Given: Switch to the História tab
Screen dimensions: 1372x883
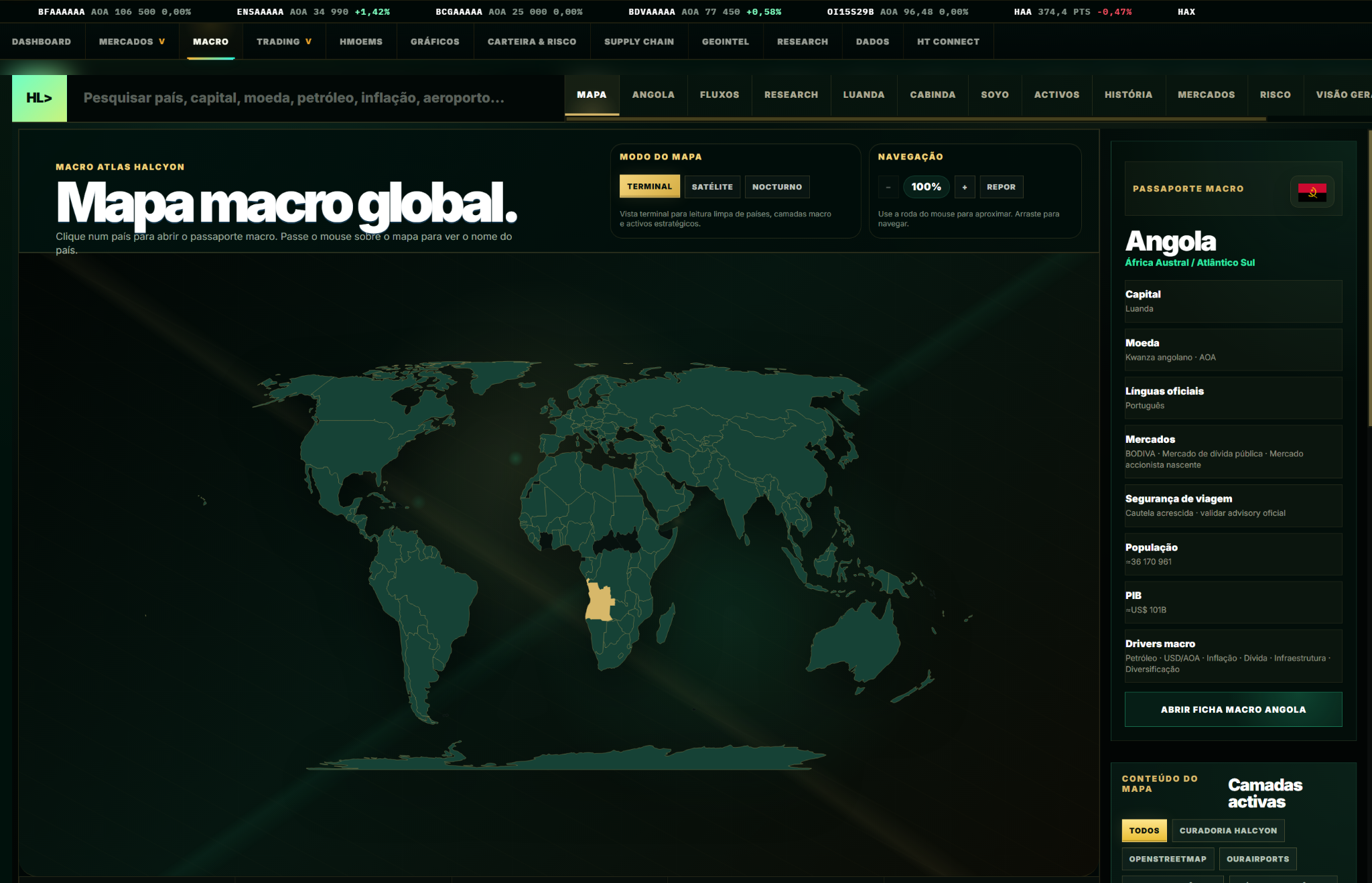Looking at the screenshot, I should click(1129, 94).
